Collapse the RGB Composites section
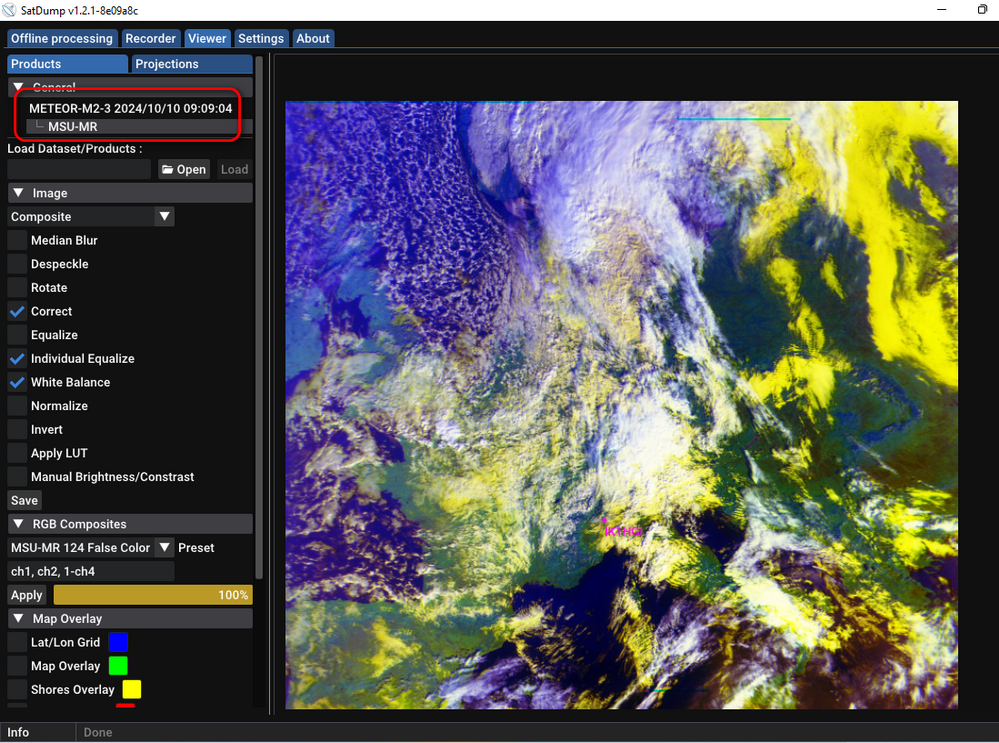Screen dimensions: 999x743 (x=18, y=524)
